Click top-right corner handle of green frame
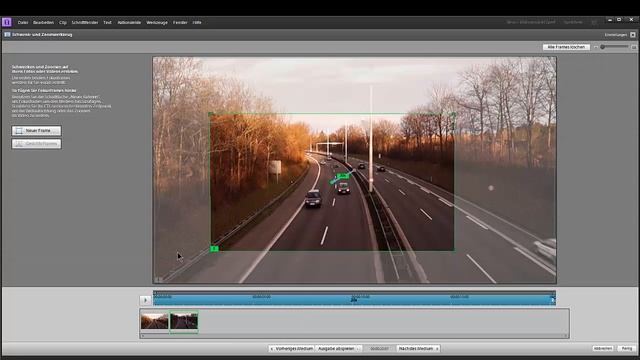This screenshot has height=360, width=640. pyautogui.click(x=453, y=114)
